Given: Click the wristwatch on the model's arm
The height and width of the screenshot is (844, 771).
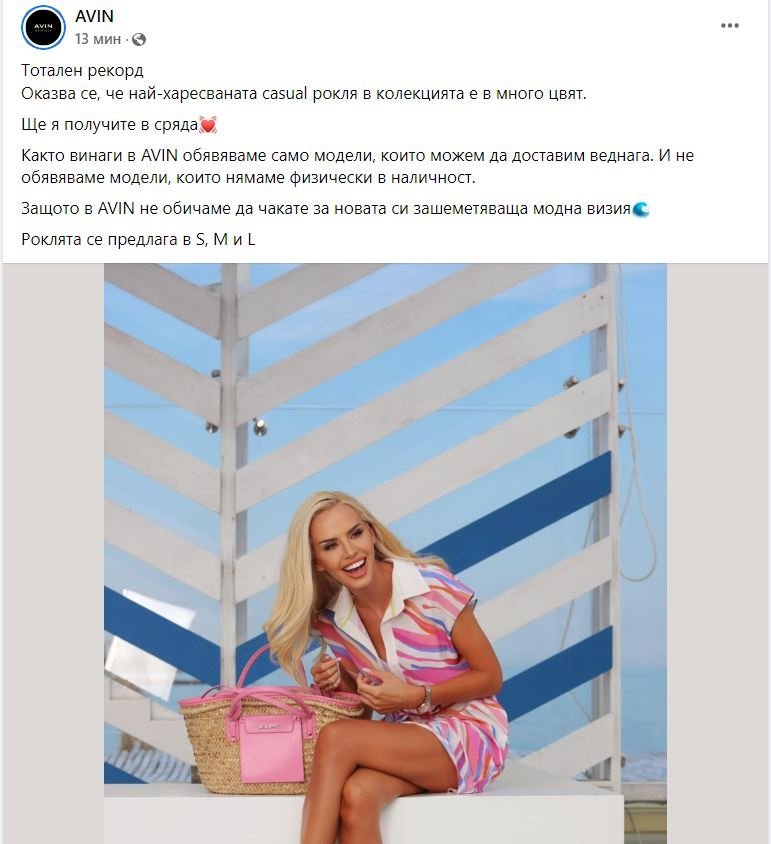Looking at the screenshot, I should point(425,699).
